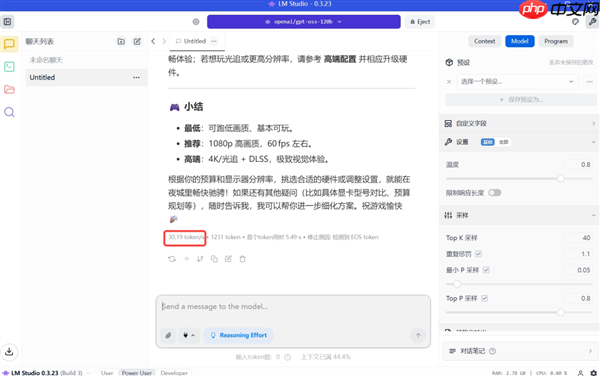Screen dimensions: 600x376
Task: Click the input token count help icon
Action: coord(287,357)
